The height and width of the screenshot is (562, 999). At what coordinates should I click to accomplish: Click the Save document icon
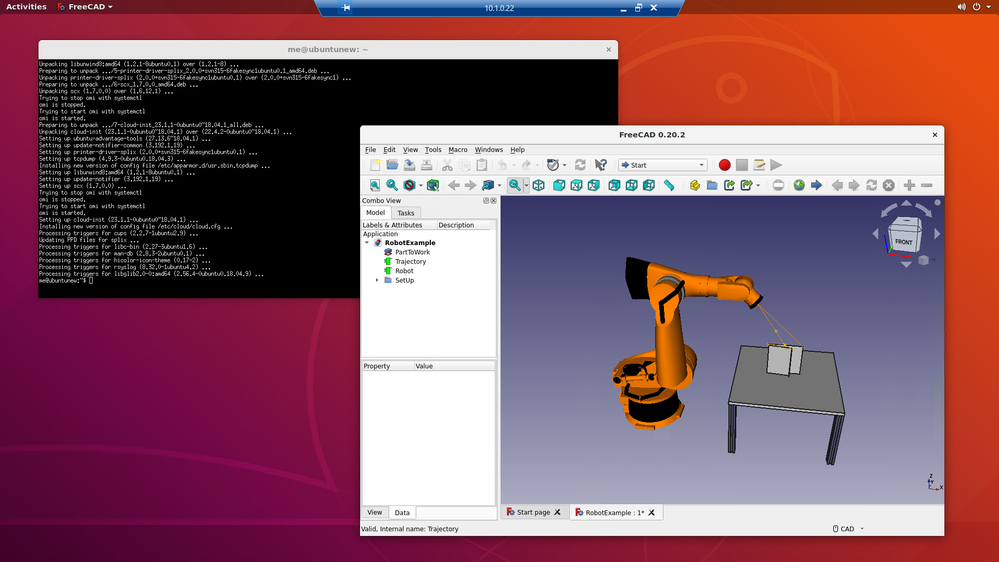[x=409, y=165]
